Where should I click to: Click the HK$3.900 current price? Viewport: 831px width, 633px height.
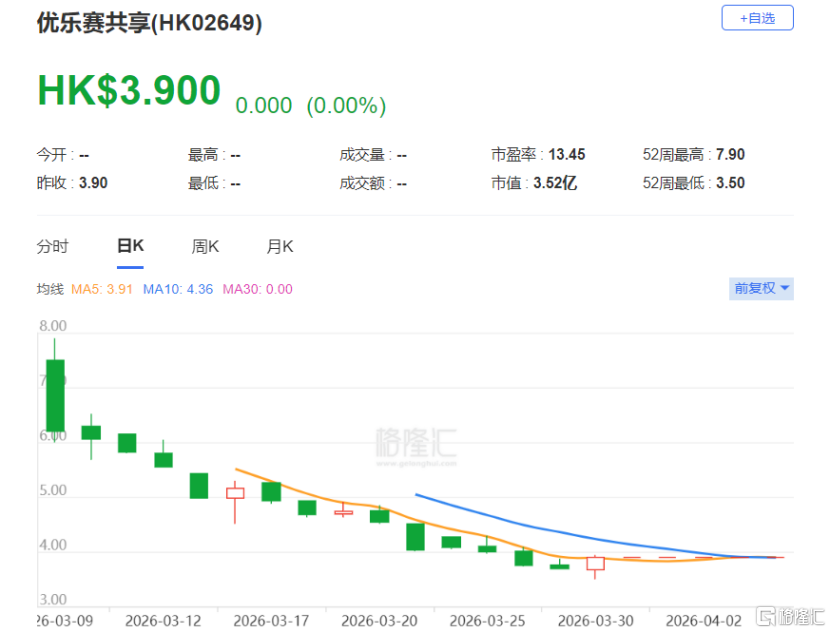point(129,90)
